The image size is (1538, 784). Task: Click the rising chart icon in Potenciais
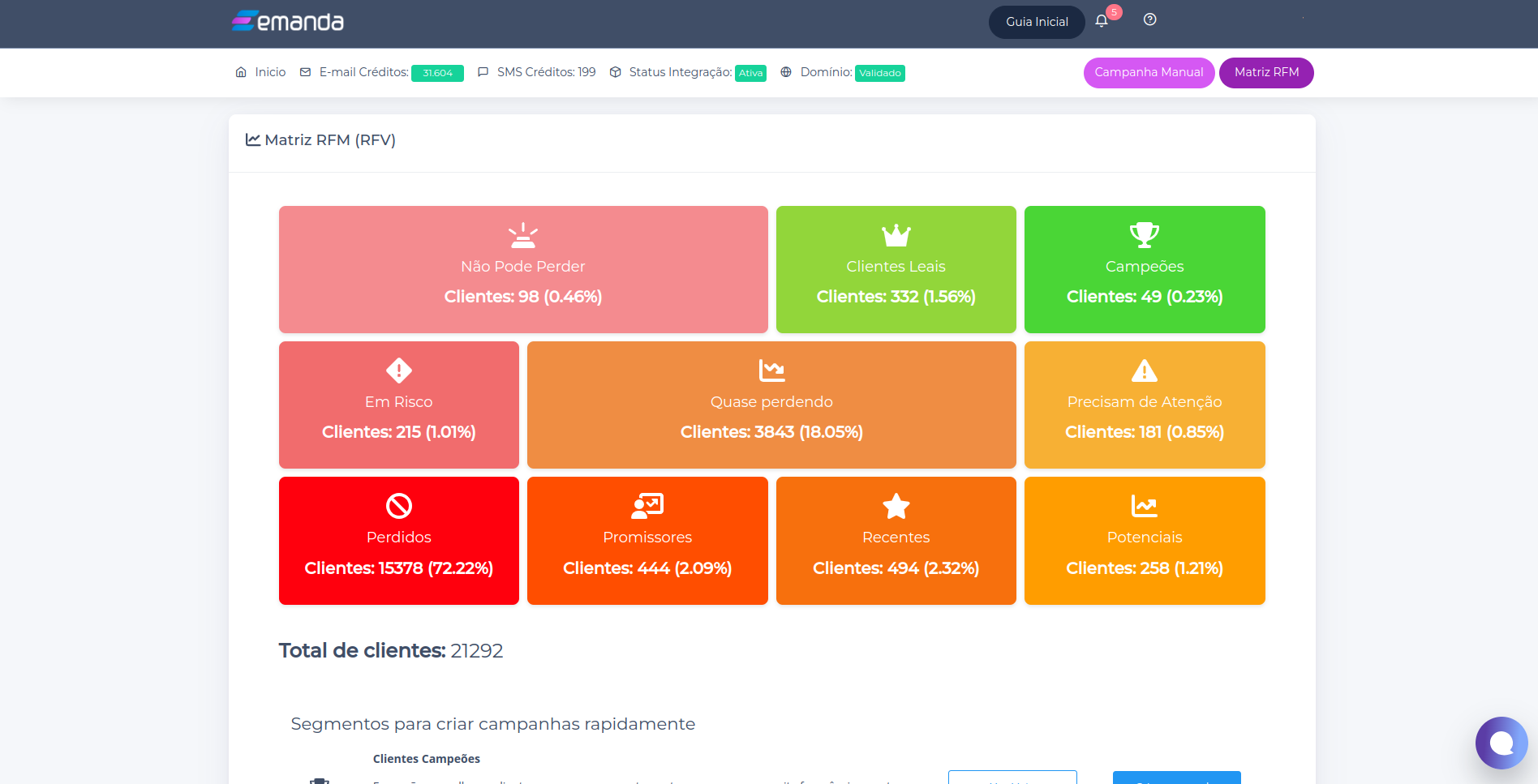click(1145, 506)
